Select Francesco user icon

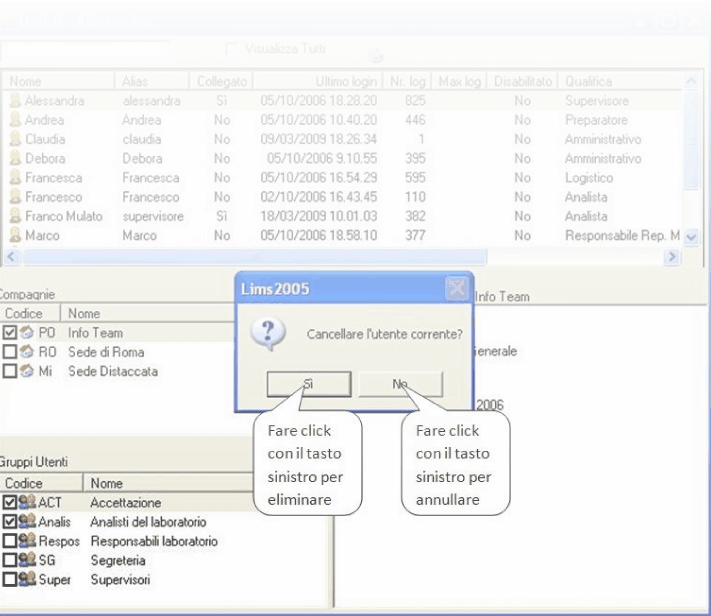pyautogui.click(x=15, y=197)
